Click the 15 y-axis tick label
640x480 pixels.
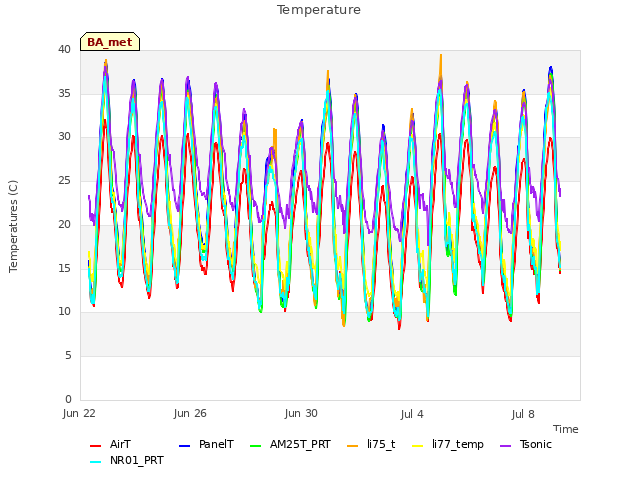(64, 268)
